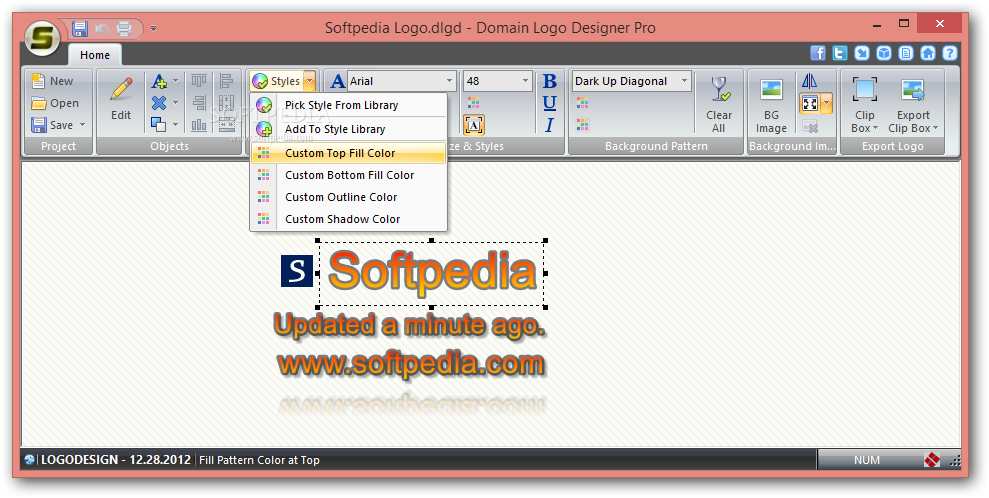Open the fit background image dropdown arrow

pos(826,103)
